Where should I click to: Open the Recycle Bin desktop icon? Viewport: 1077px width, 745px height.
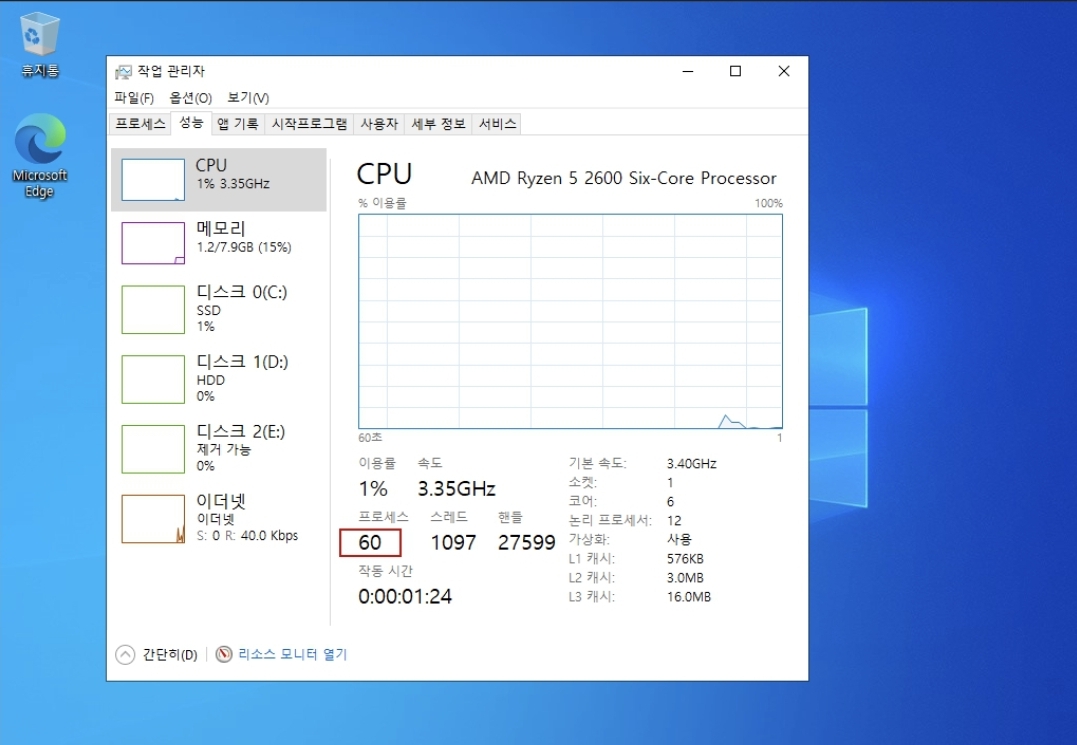coord(39,38)
